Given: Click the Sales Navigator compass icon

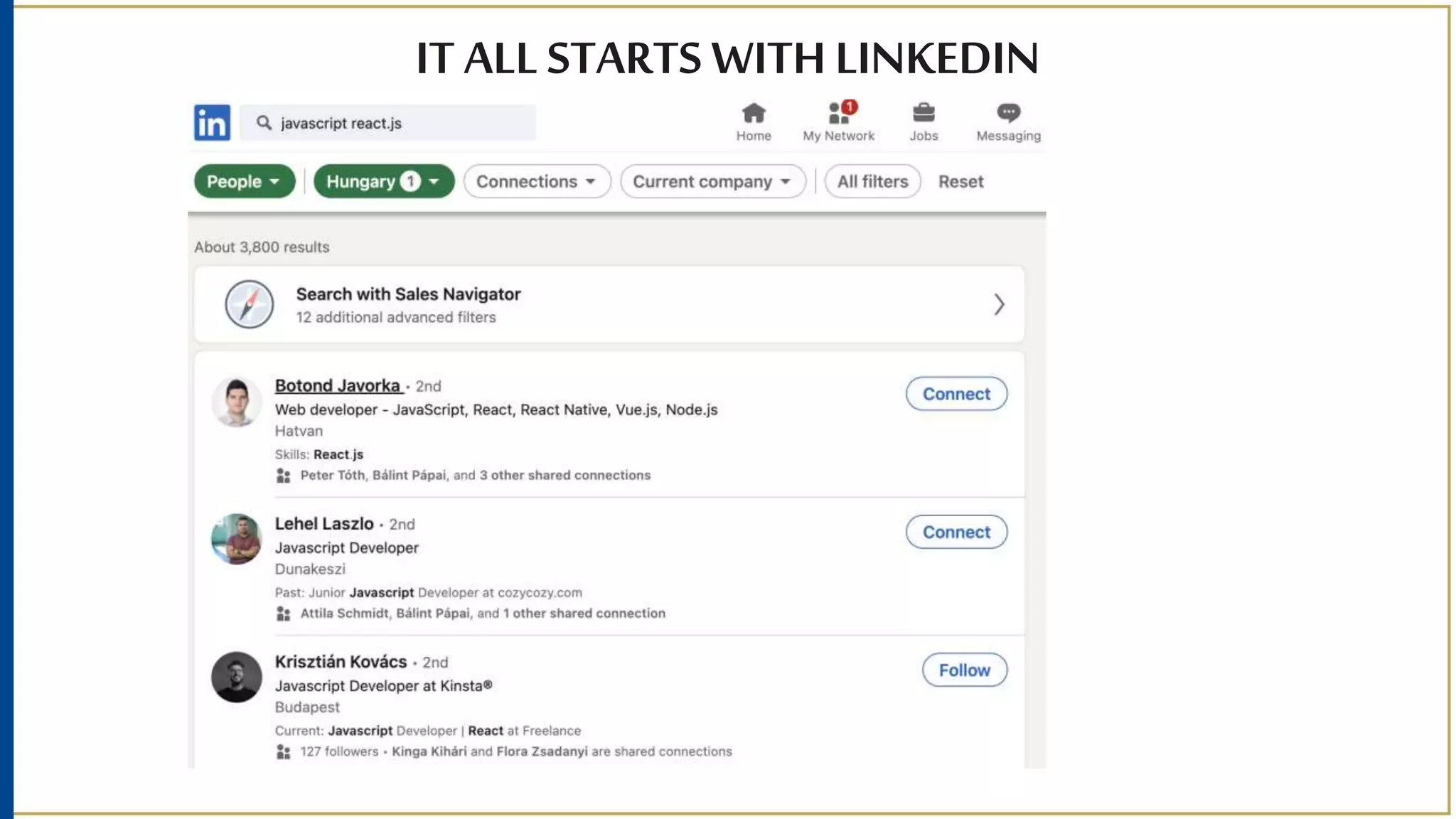Looking at the screenshot, I should pos(249,304).
